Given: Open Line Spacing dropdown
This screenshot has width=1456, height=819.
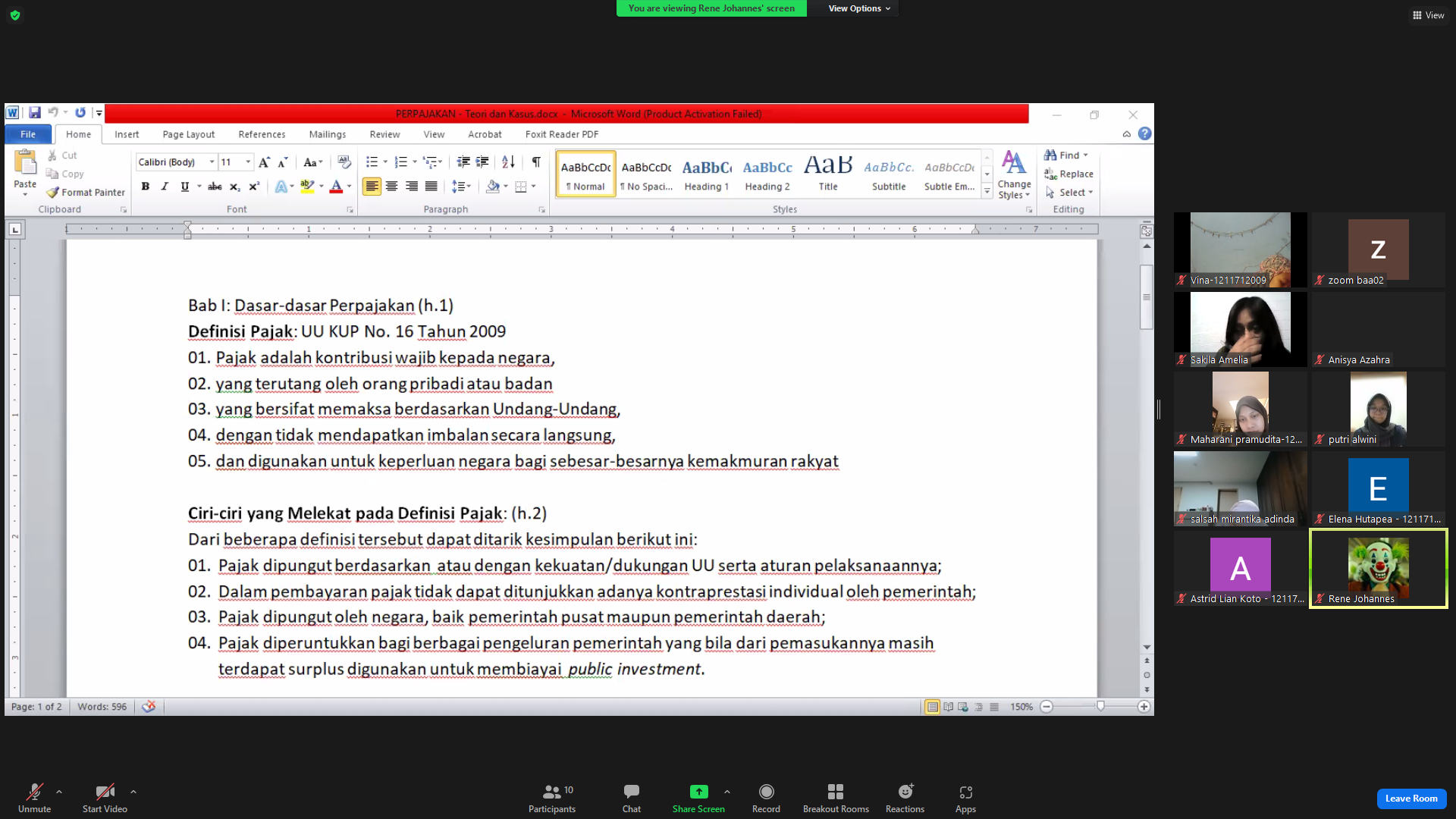Looking at the screenshot, I should coord(461,187).
